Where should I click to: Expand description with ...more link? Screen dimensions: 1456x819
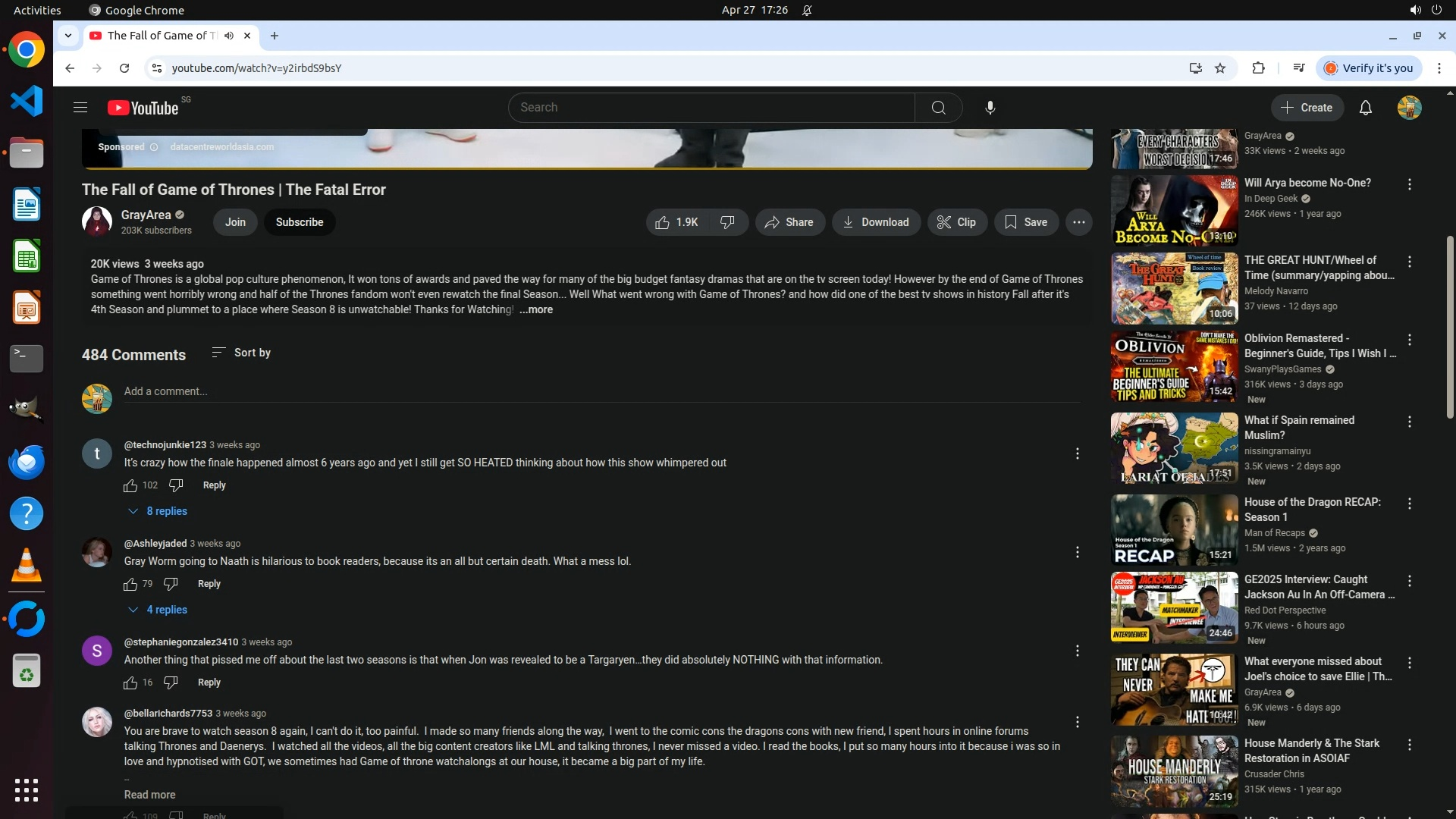click(x=536, y=309)
